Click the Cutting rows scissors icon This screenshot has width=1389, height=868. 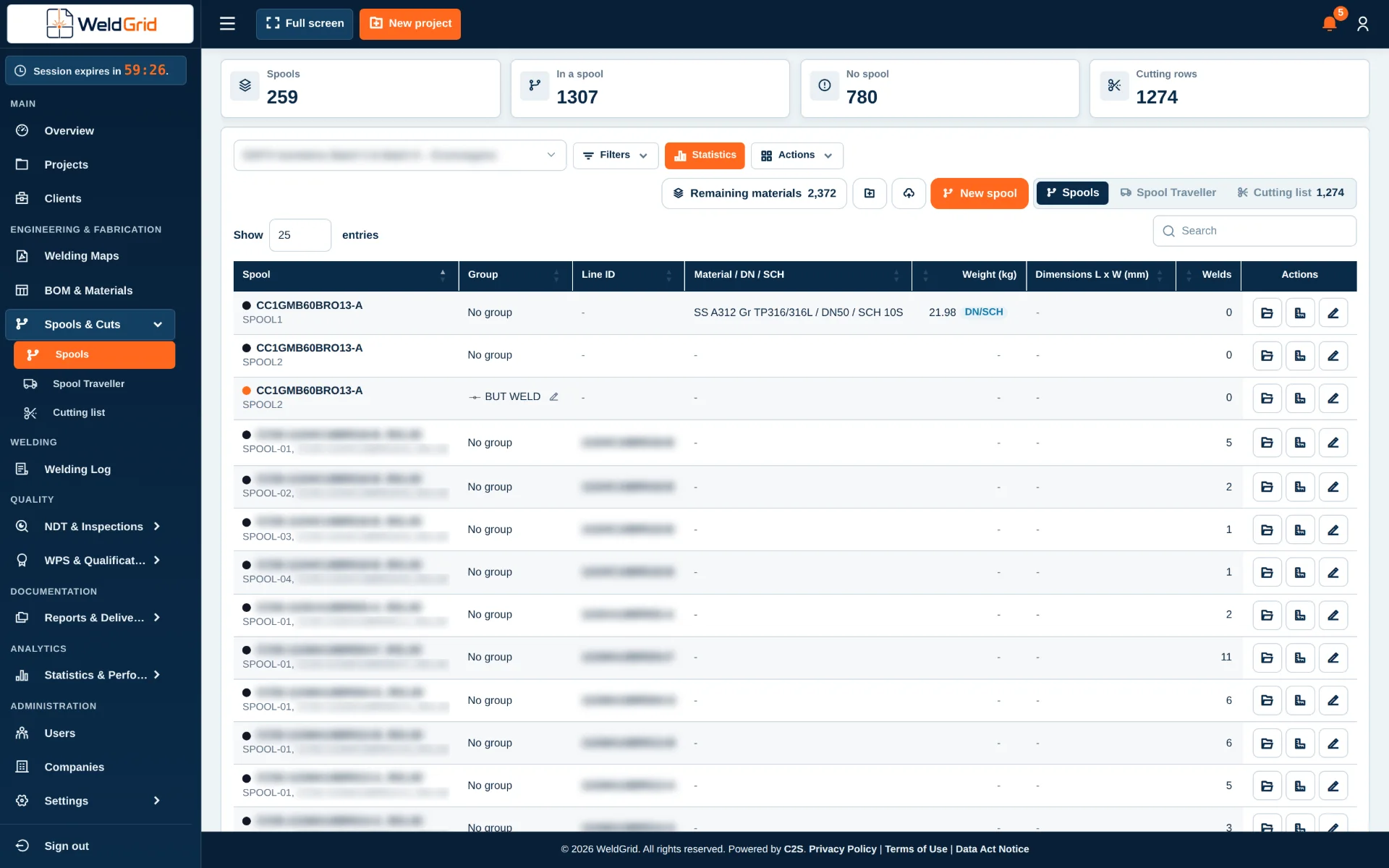click(x=1114, y=85)
